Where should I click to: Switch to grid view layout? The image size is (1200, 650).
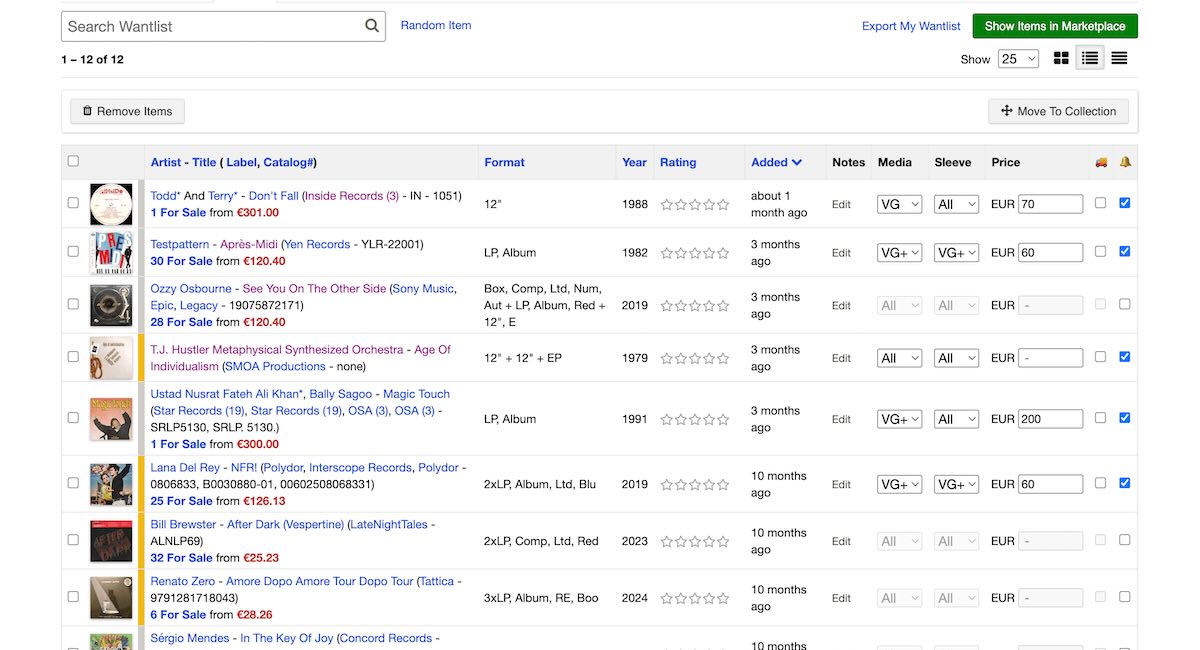(x=1061, y=59)
